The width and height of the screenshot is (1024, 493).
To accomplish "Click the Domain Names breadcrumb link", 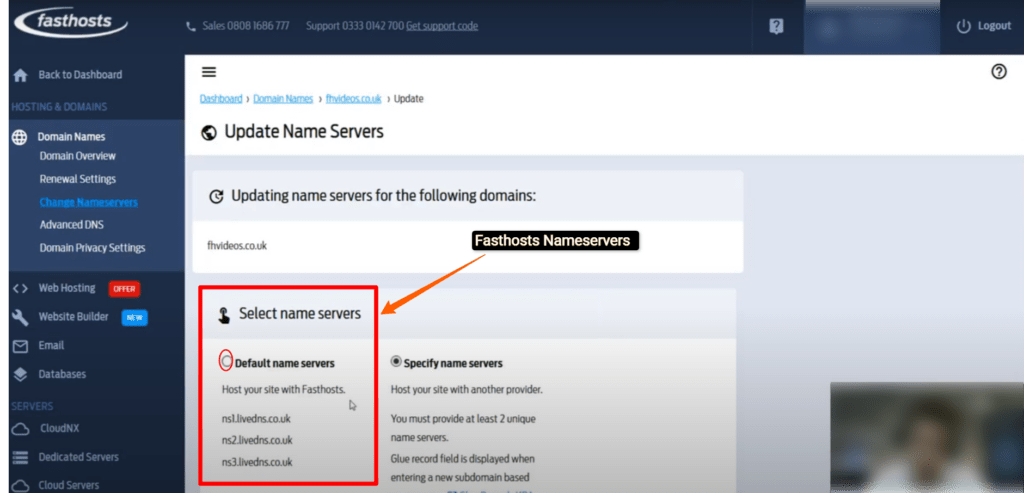I will pyautogui.click(x=283, y=99).
